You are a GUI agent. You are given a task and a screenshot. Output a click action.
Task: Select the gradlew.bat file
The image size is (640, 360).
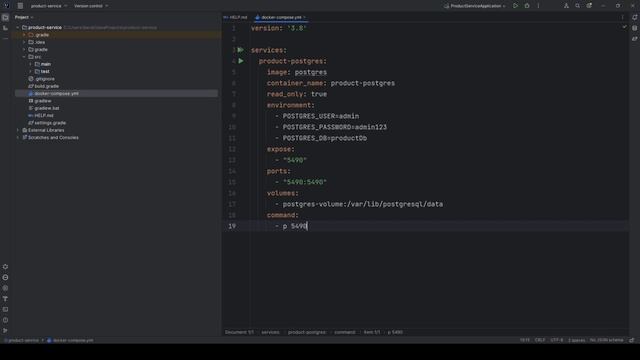coord(44,108)
